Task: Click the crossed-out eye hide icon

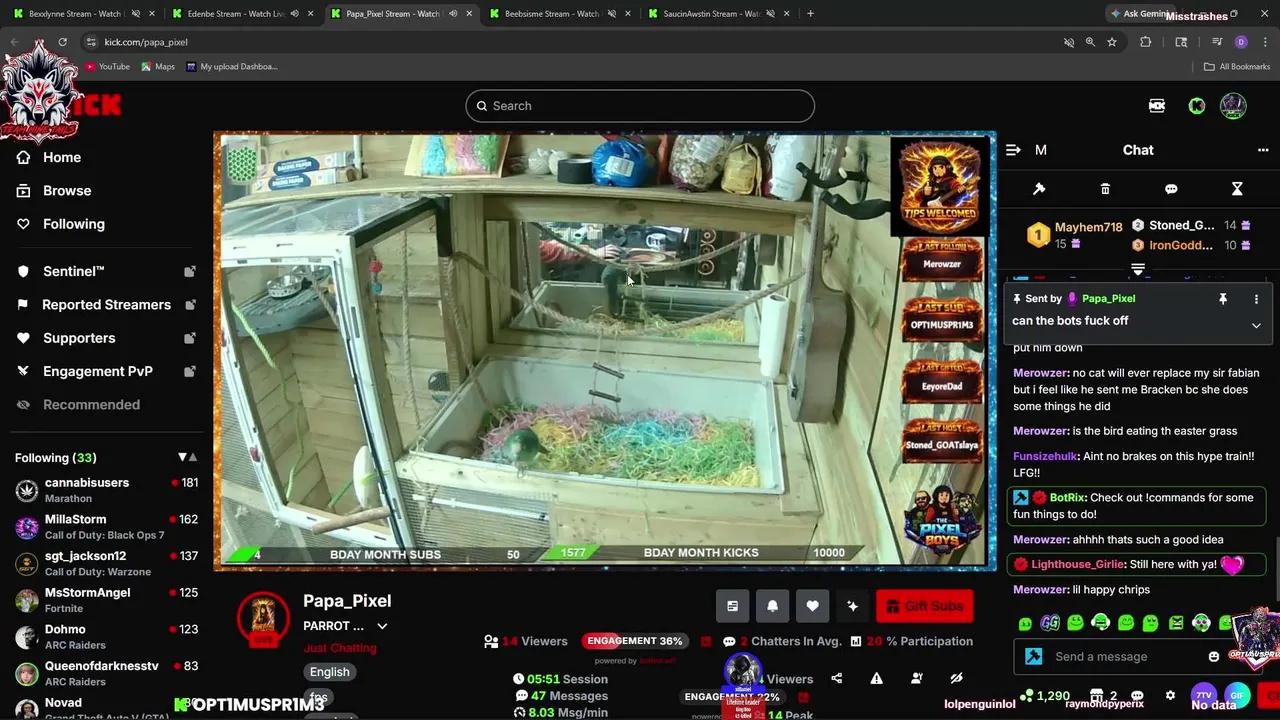Action: [x=956, y=679]
